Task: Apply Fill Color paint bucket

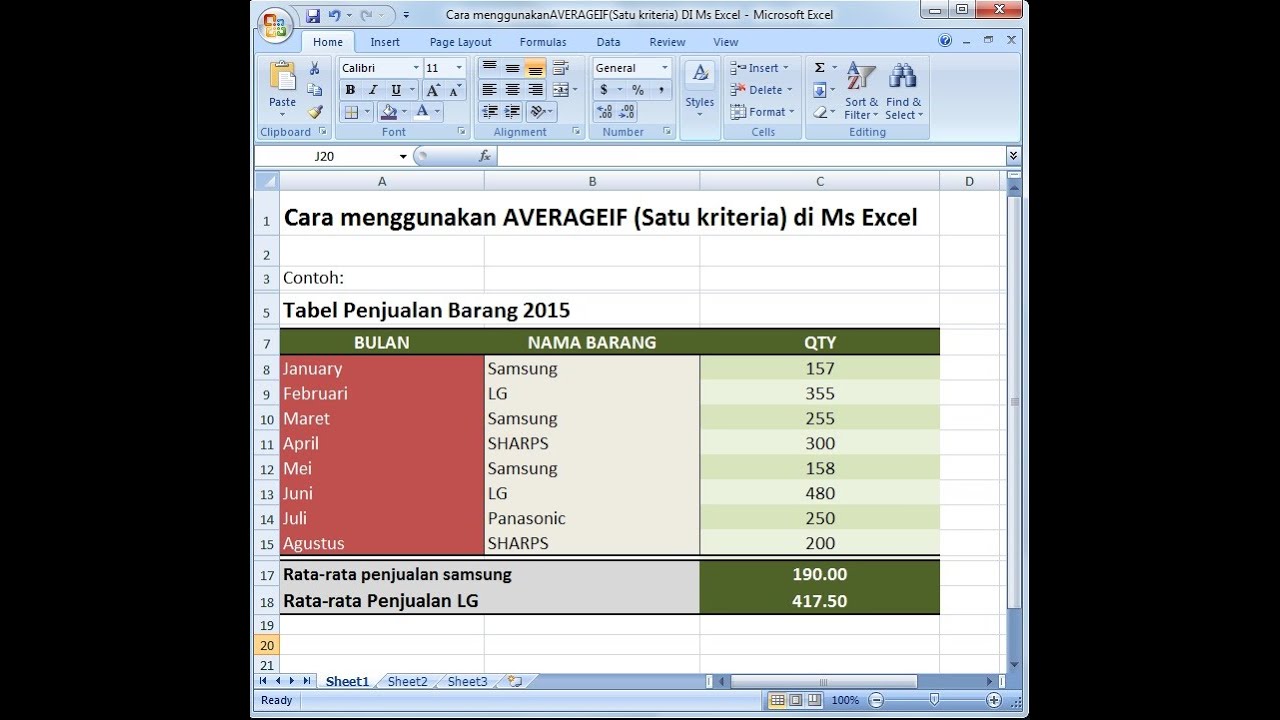Action: point(389,112)
